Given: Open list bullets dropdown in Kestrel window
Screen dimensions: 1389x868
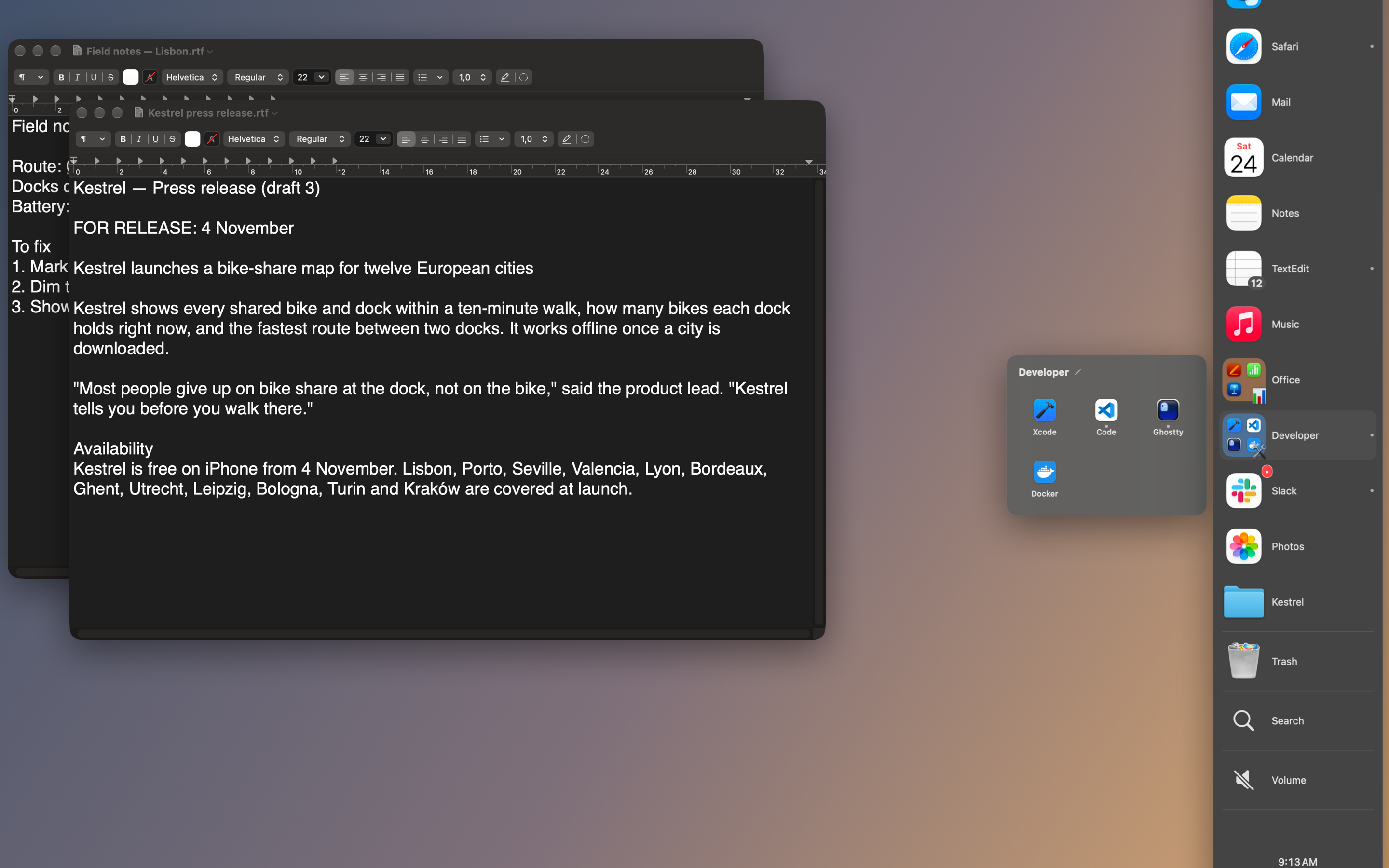Looking at the screenshot, I should point(492,139).
